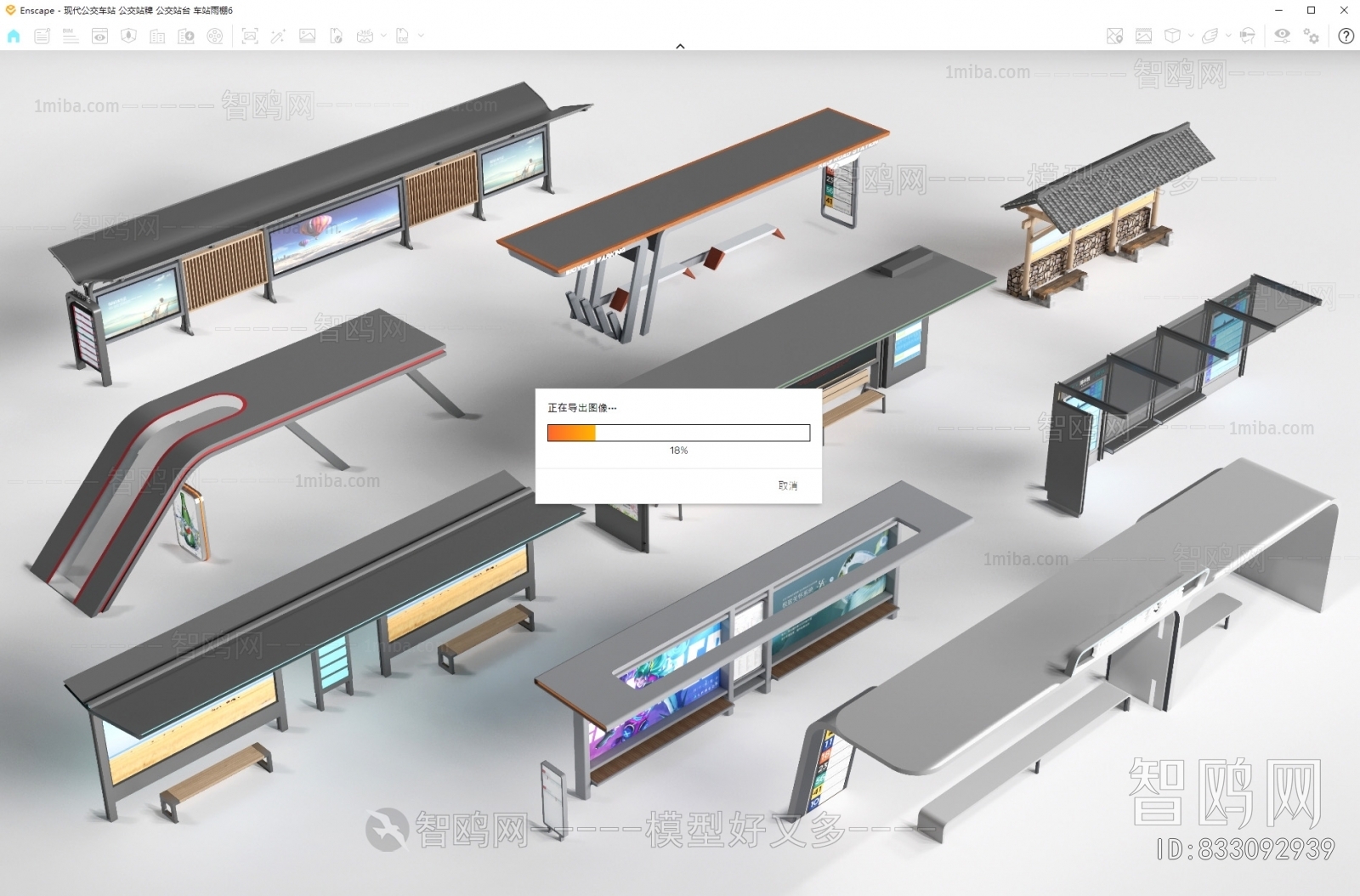Screen dimensions: 1360x896
Task: Open the gears settings icon
Action: [x=1312, y=36]
